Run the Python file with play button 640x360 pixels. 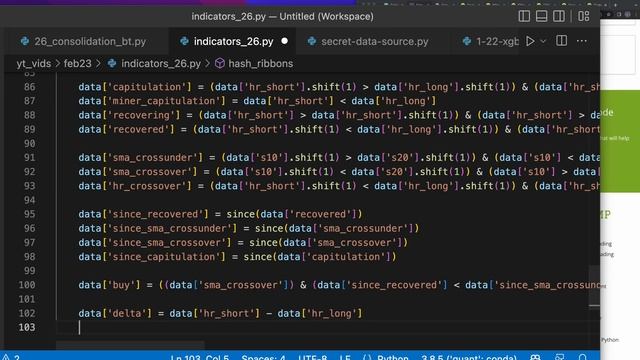[x=530, y=41]
